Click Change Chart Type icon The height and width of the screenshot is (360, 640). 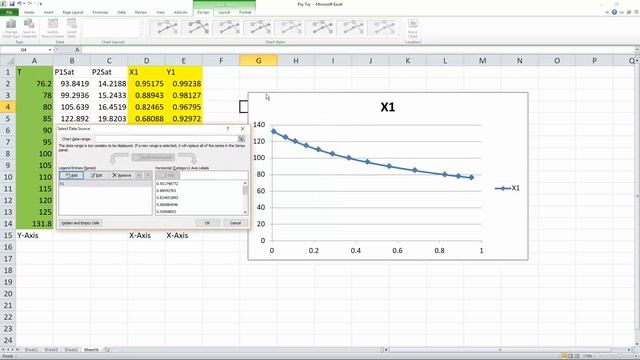tap(11, 29)
